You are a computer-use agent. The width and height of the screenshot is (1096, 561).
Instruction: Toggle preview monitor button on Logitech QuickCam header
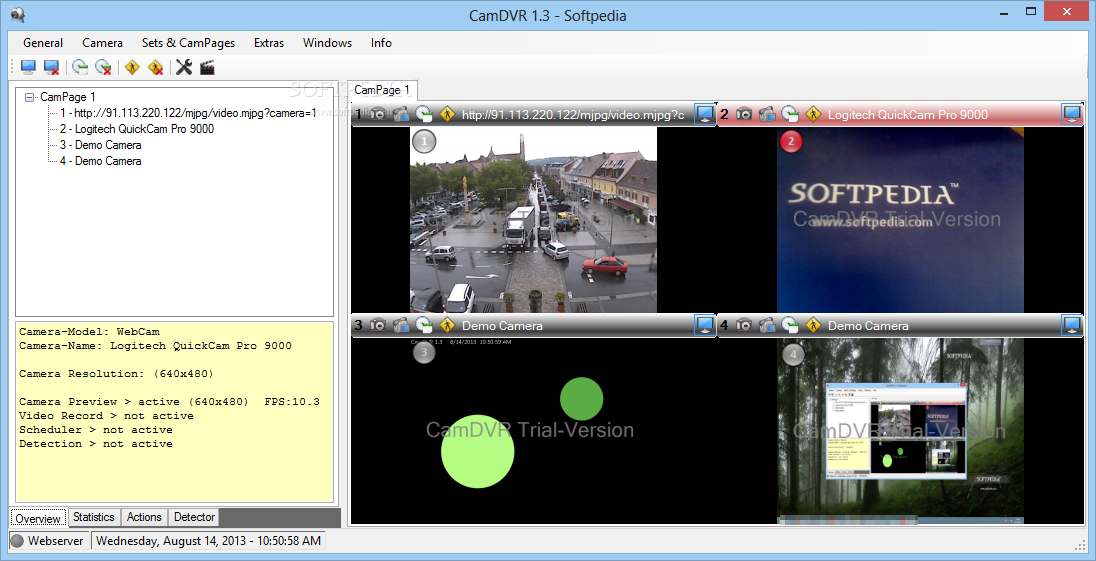coord(1072,115)
